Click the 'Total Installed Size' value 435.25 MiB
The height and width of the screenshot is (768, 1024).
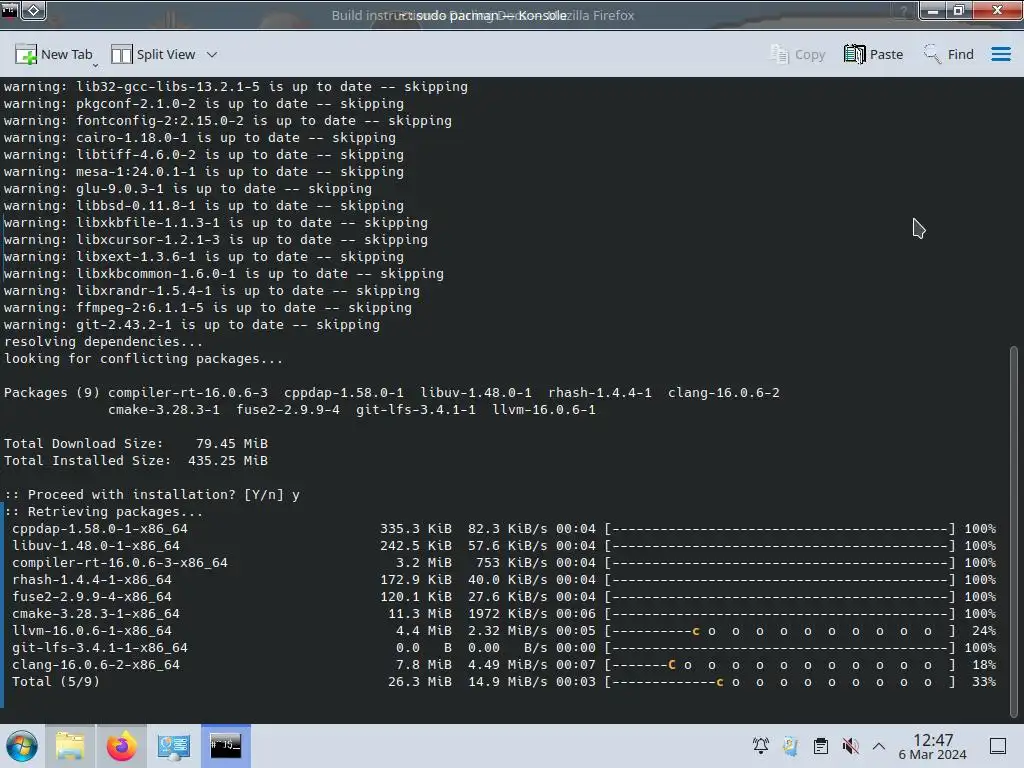click(228, 460)
